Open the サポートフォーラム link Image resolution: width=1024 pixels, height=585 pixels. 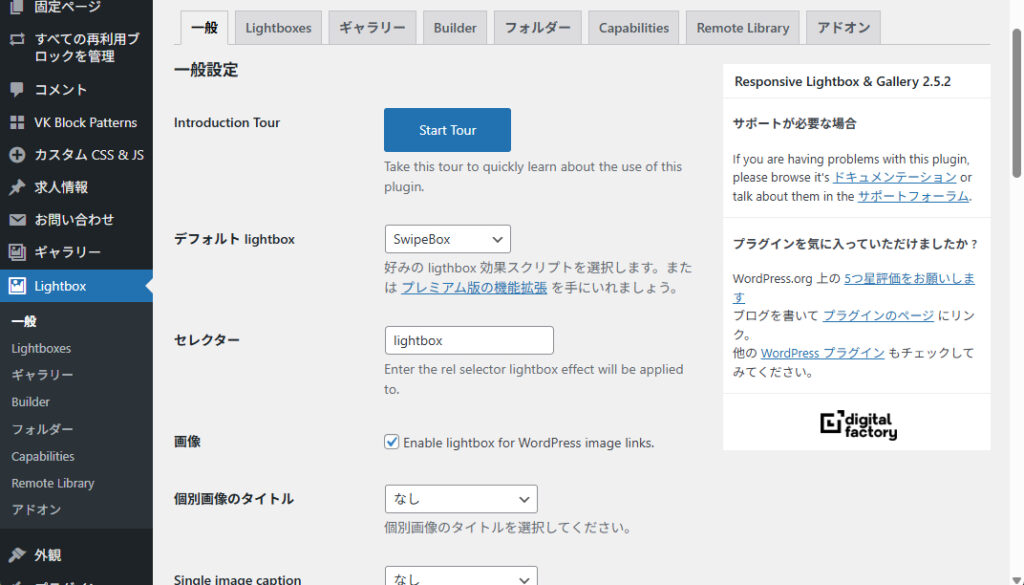pyautogui.click(x=913, y=196)
